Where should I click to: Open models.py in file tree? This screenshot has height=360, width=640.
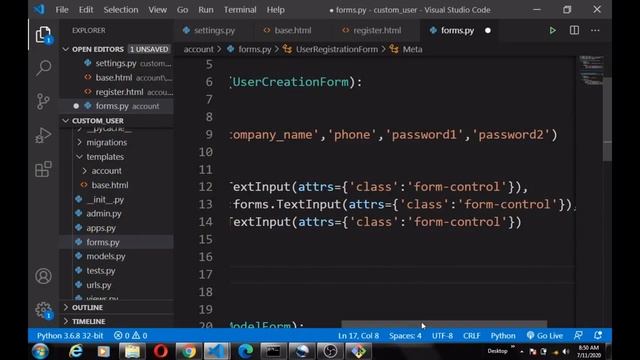pyautogui.click(x=106, y=256)
